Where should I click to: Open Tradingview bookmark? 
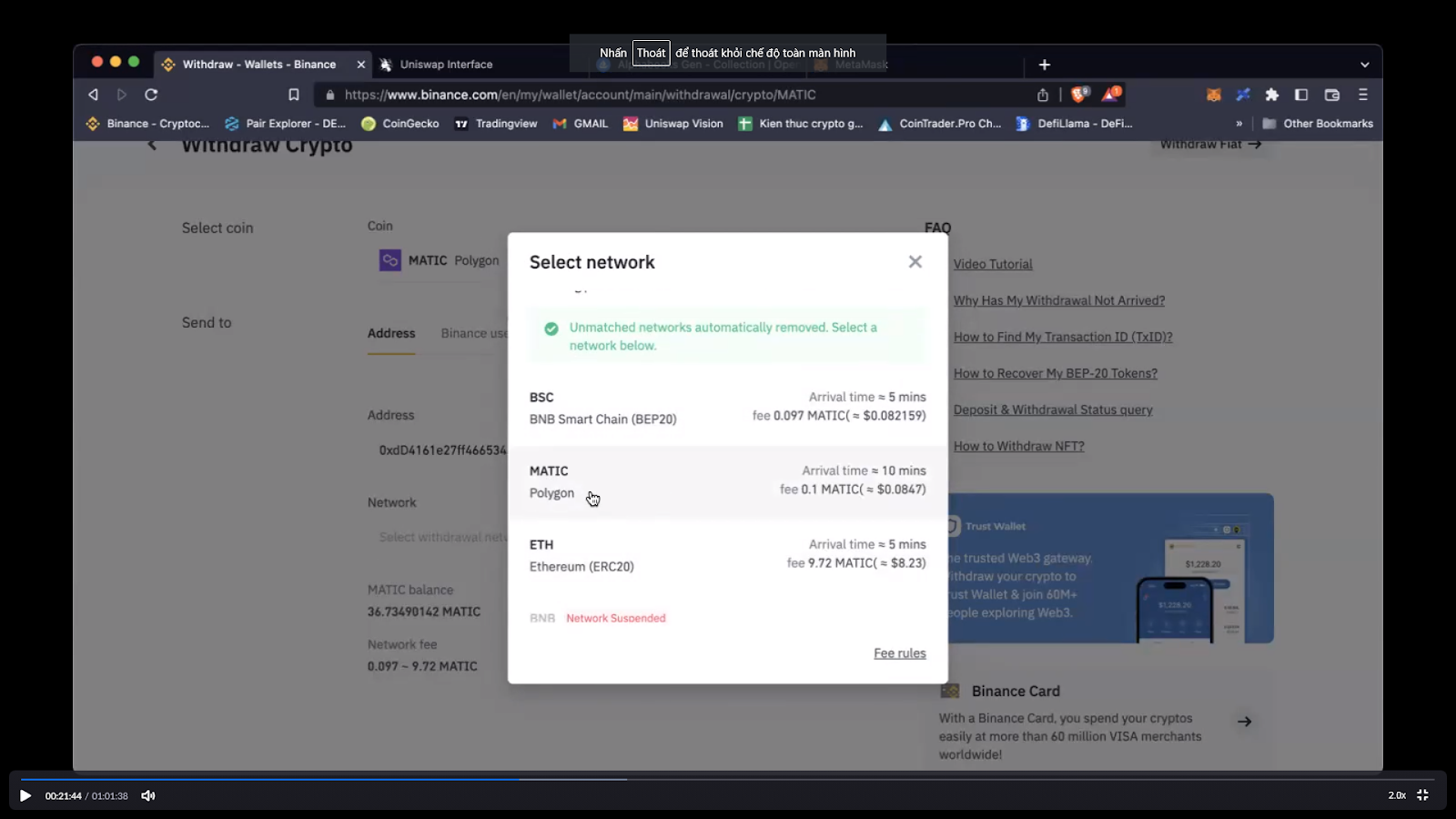pyautogui.click(x=496, y=124)
